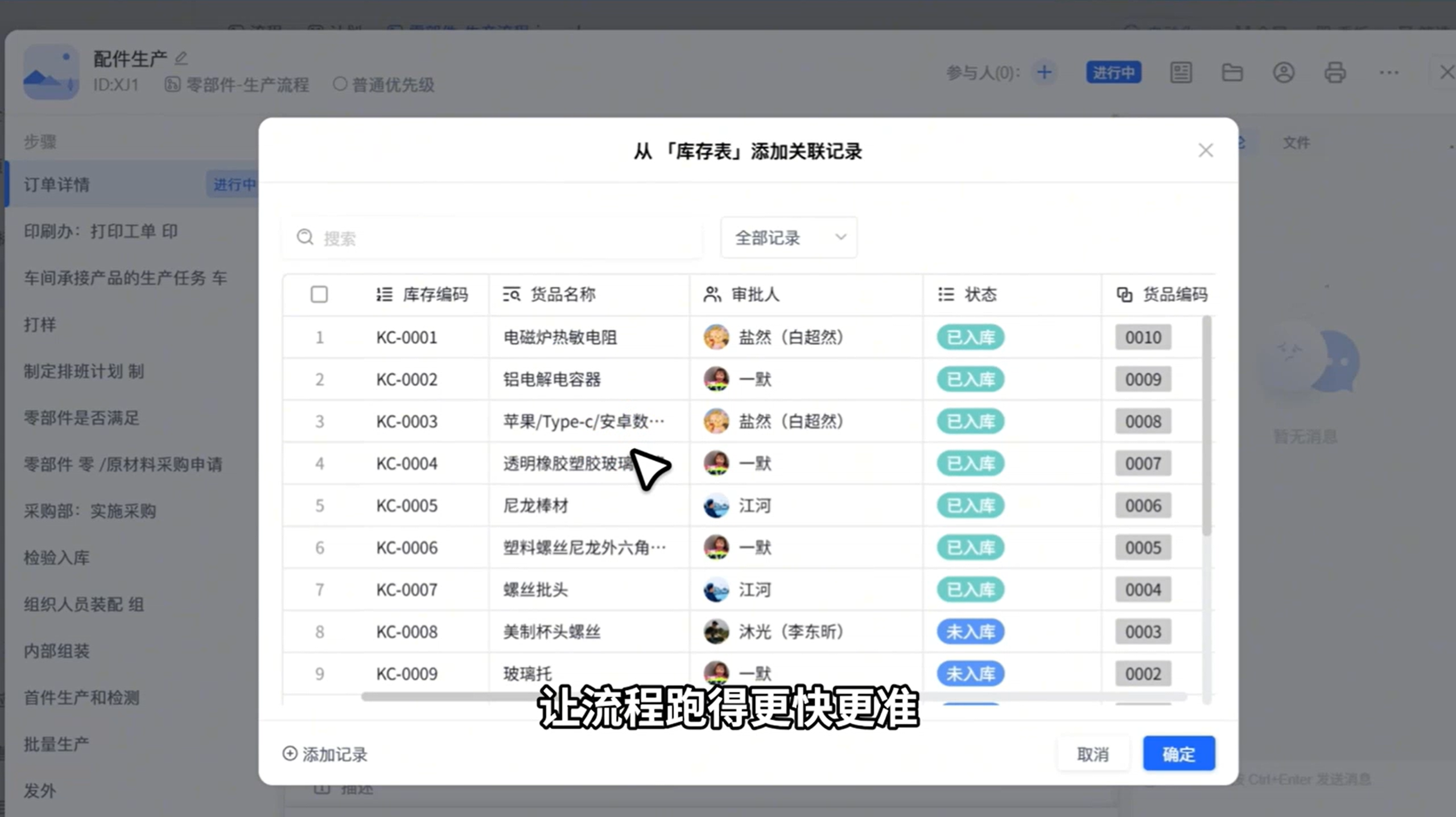Close the 添加关联记录 dialog
The width and height of the screenshot is (1456, 817).
click(1206, 150)
